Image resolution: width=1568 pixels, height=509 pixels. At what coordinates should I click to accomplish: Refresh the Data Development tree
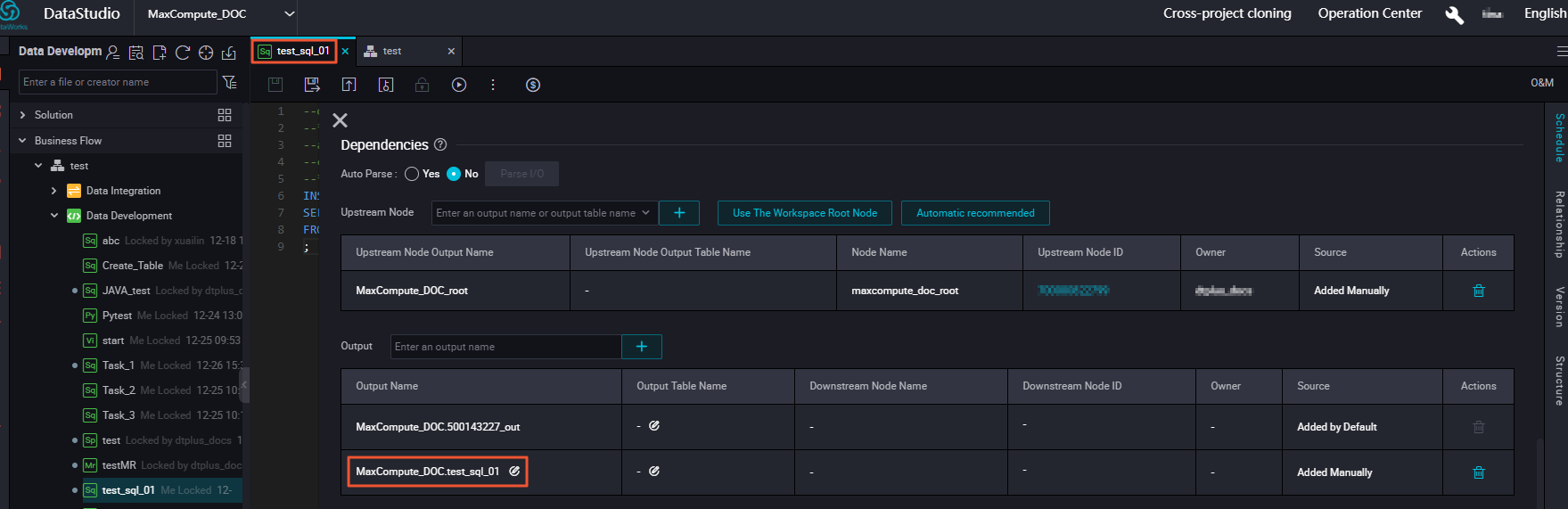183,53
